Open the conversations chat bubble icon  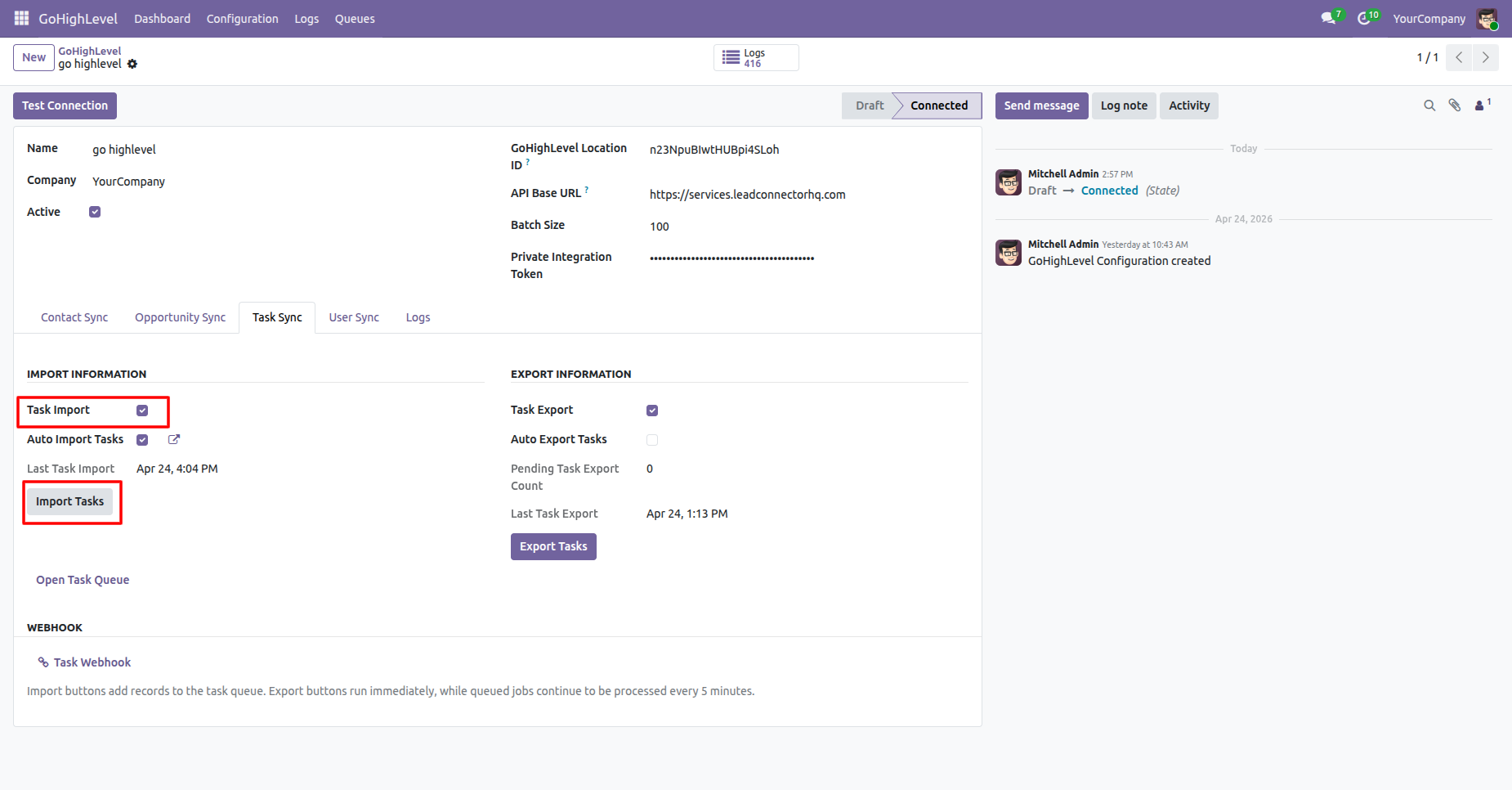[1328, 18]
